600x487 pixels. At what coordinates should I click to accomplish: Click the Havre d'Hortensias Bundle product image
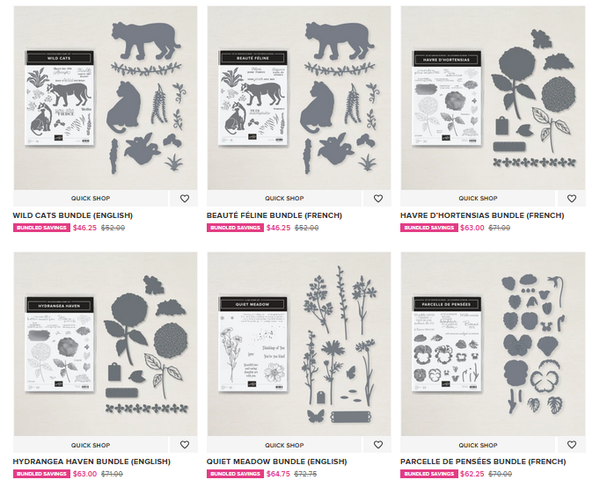[x=493, y=98]
